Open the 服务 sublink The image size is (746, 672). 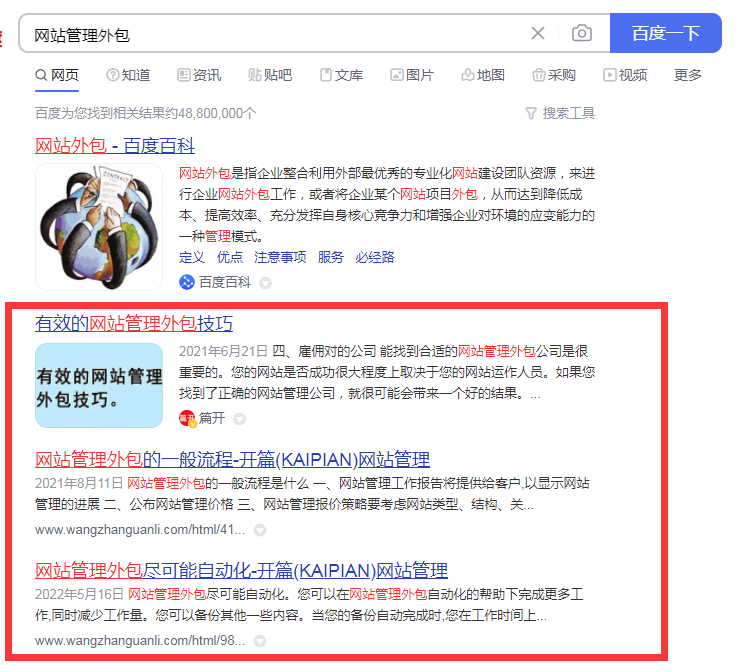coord(331,257)
